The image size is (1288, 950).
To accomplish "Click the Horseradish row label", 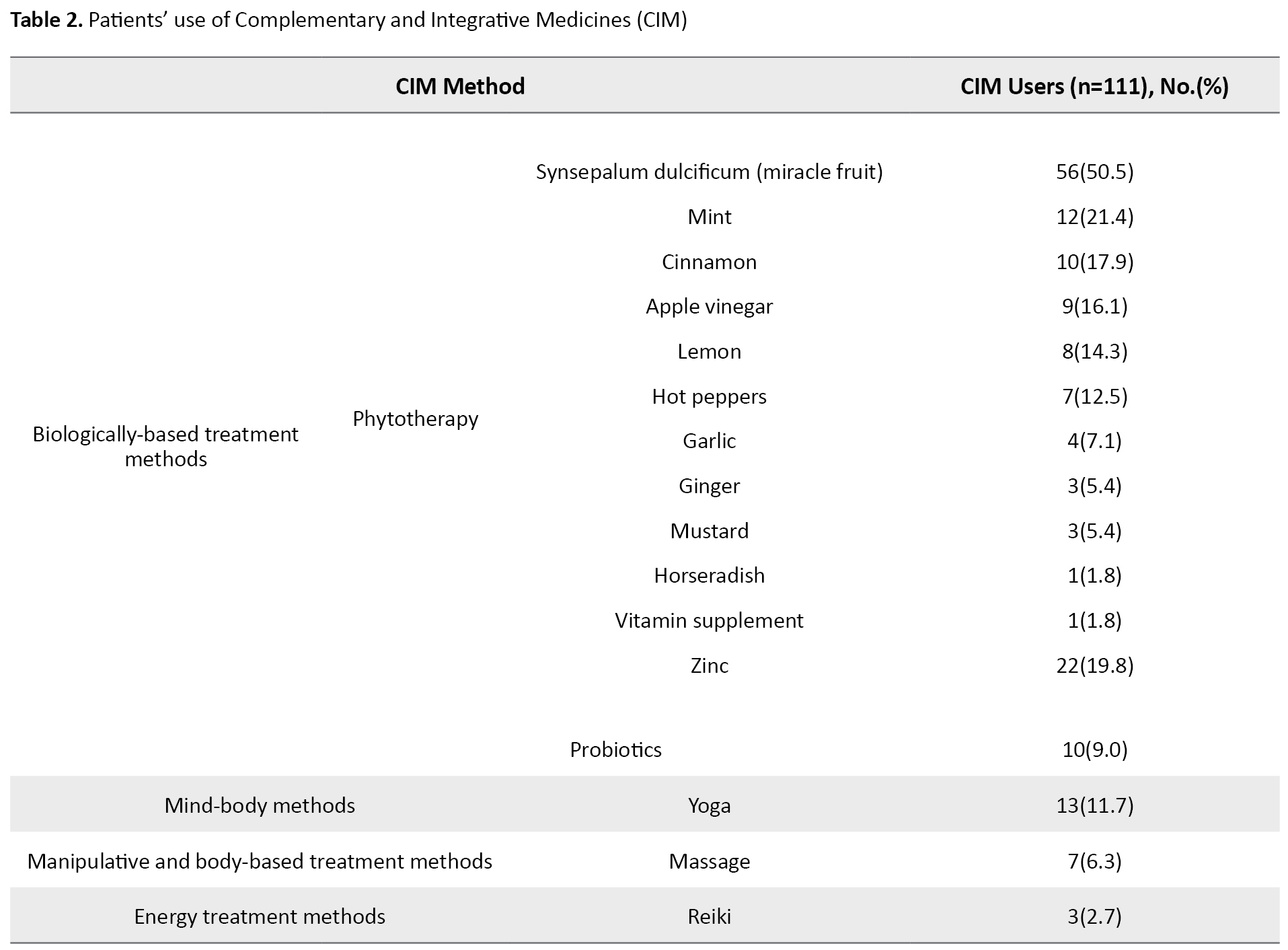I will tap(709, 575).
